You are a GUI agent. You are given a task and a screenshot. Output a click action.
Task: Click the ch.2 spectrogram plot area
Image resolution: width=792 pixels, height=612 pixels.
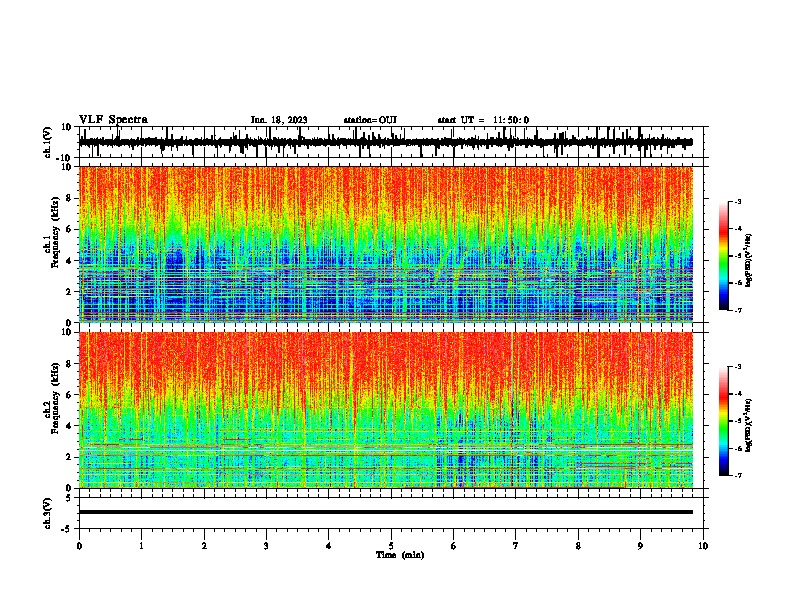click(x=386, y=410)
